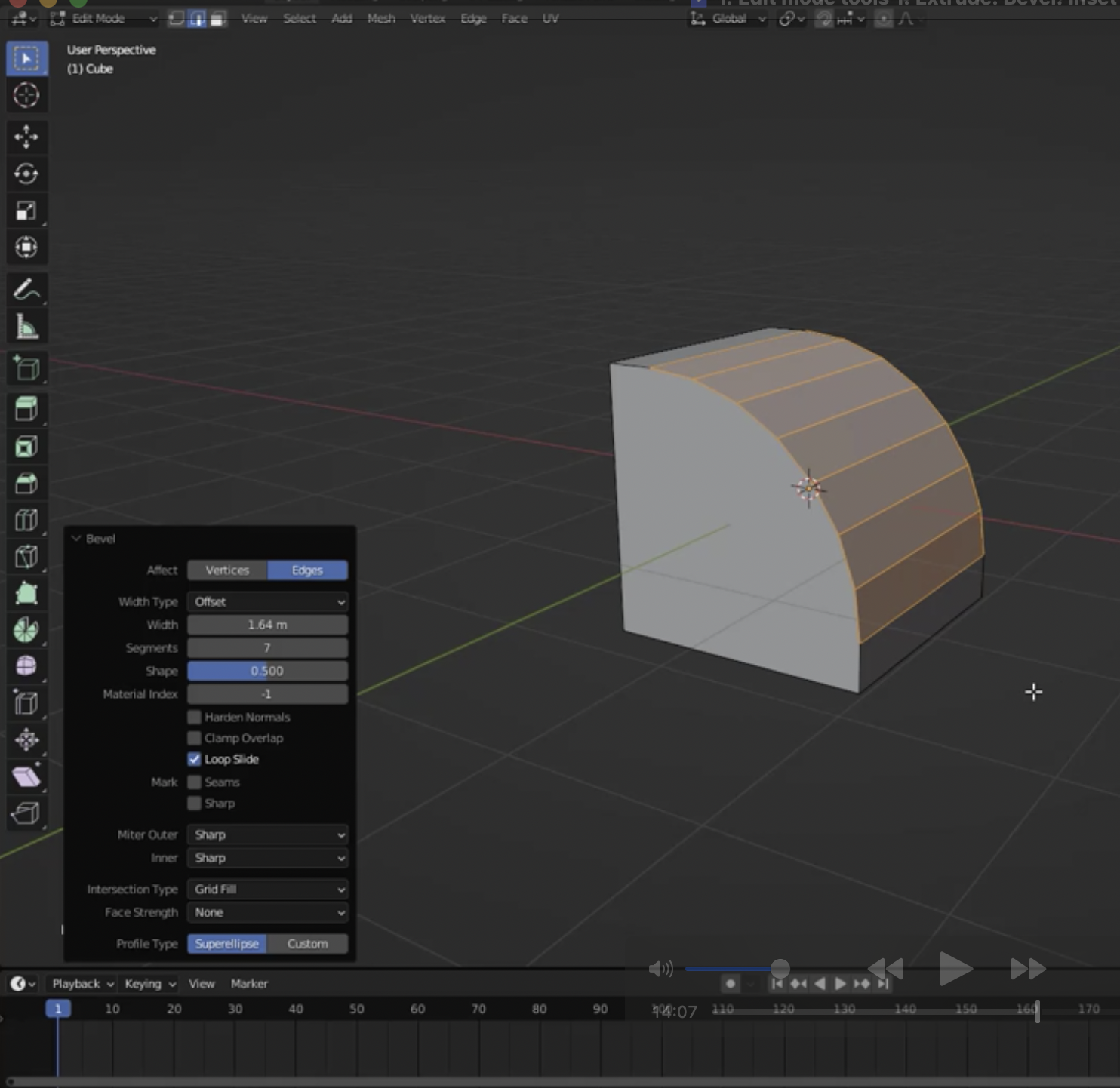1120x1088 pixels.
Task: Select the Scale tool
Action: [26, 211]
